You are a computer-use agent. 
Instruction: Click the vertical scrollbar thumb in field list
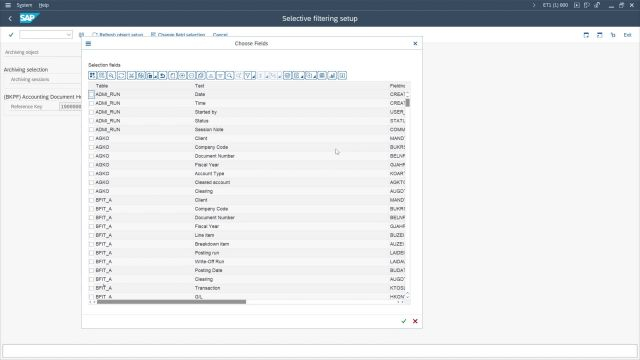pos(407,103)
